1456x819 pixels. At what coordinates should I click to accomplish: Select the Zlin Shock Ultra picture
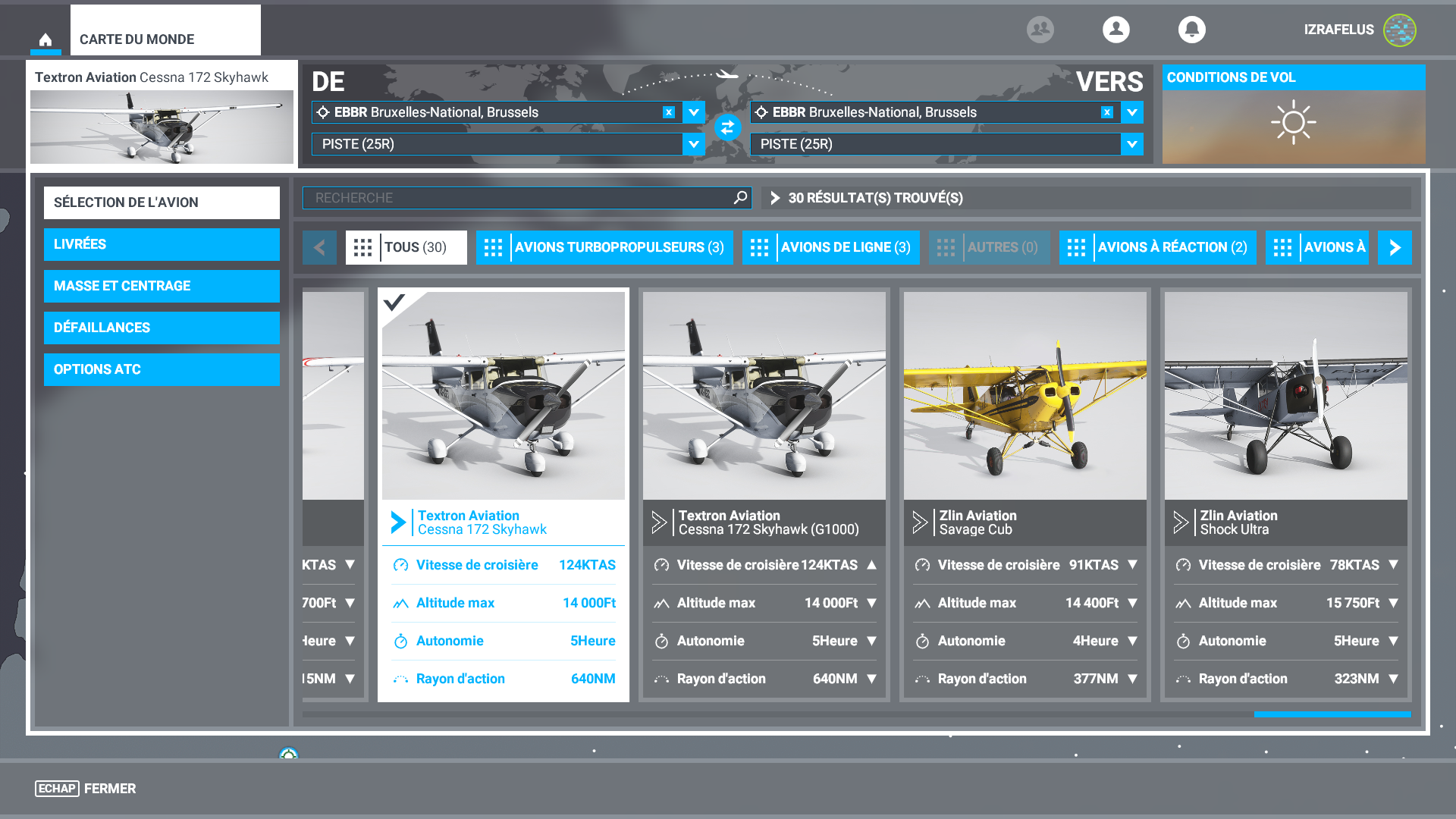click(1285, 395)
